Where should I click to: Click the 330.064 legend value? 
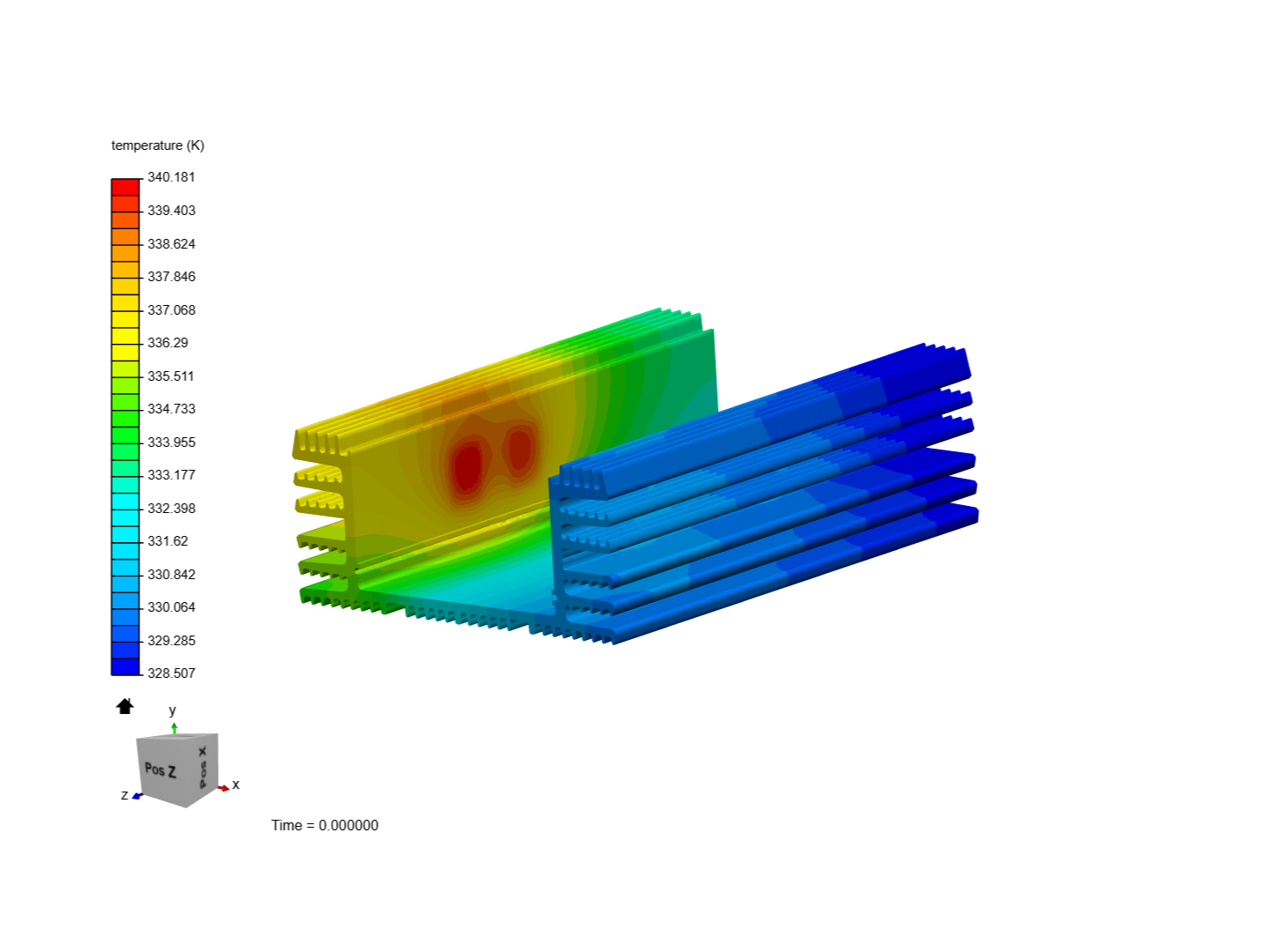(x=171, y=607)
